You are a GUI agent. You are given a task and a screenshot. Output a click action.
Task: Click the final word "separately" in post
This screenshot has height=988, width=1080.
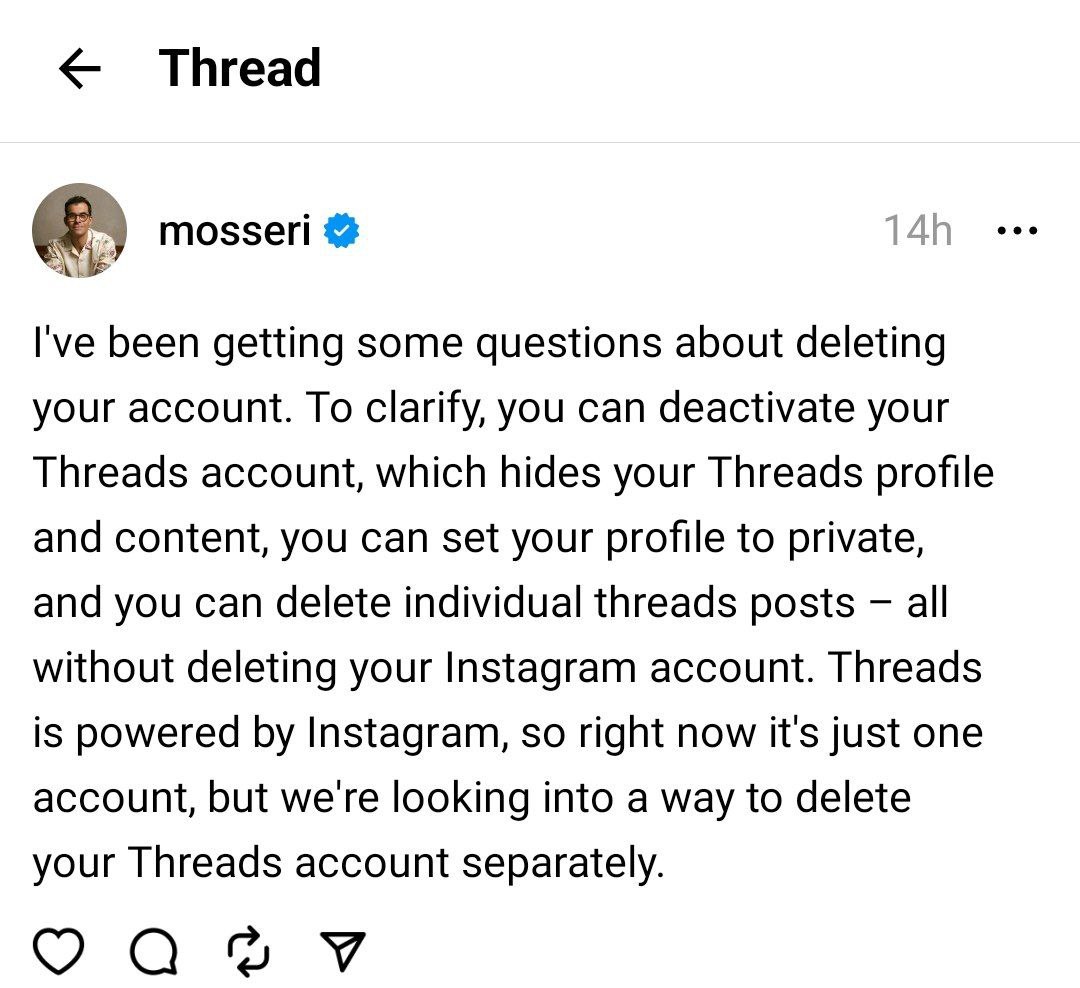(x=562, y=864)
